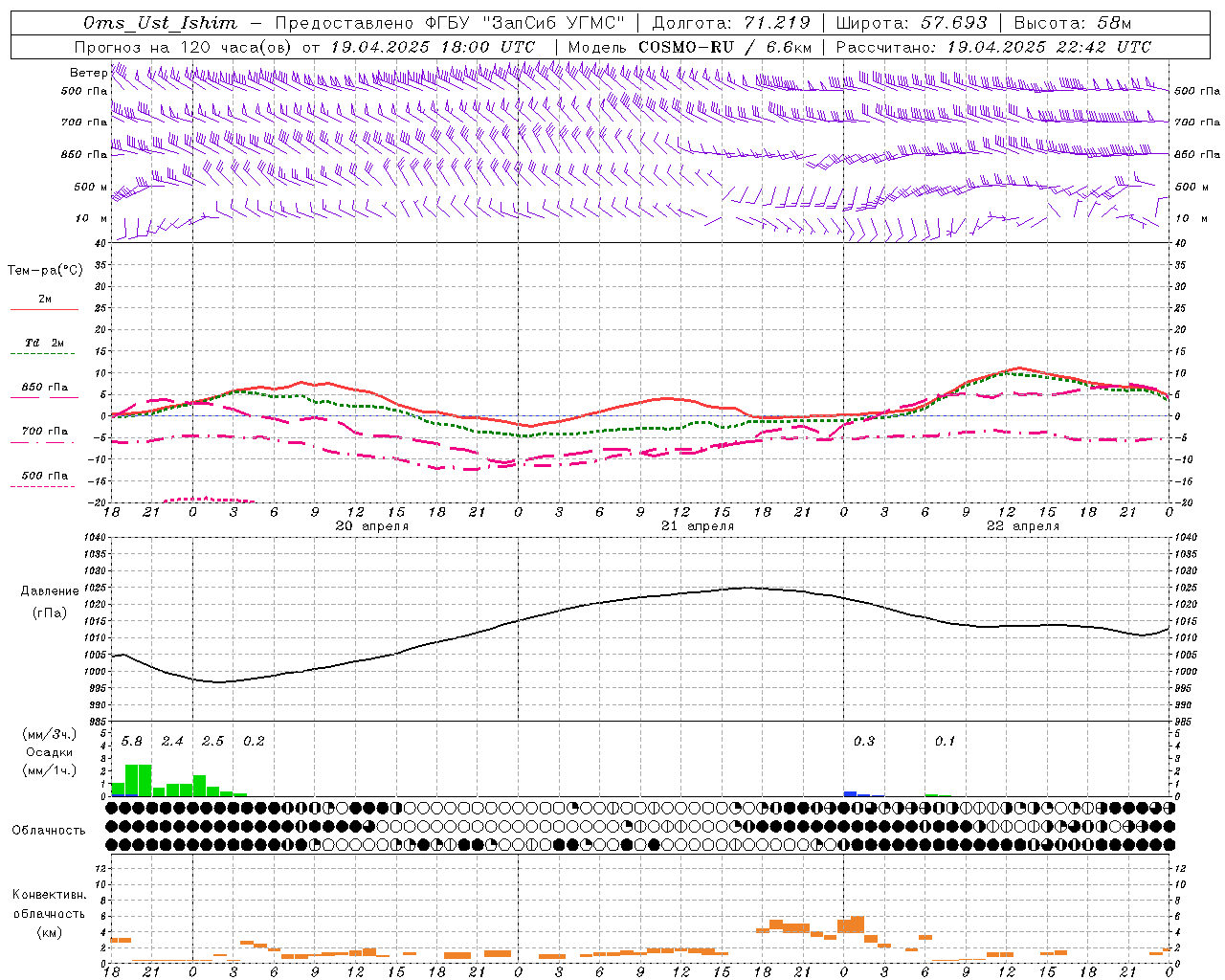Click the '(мм/1ч.)' precipitation unit label
1225x980 pixels.
pos(49,770)
